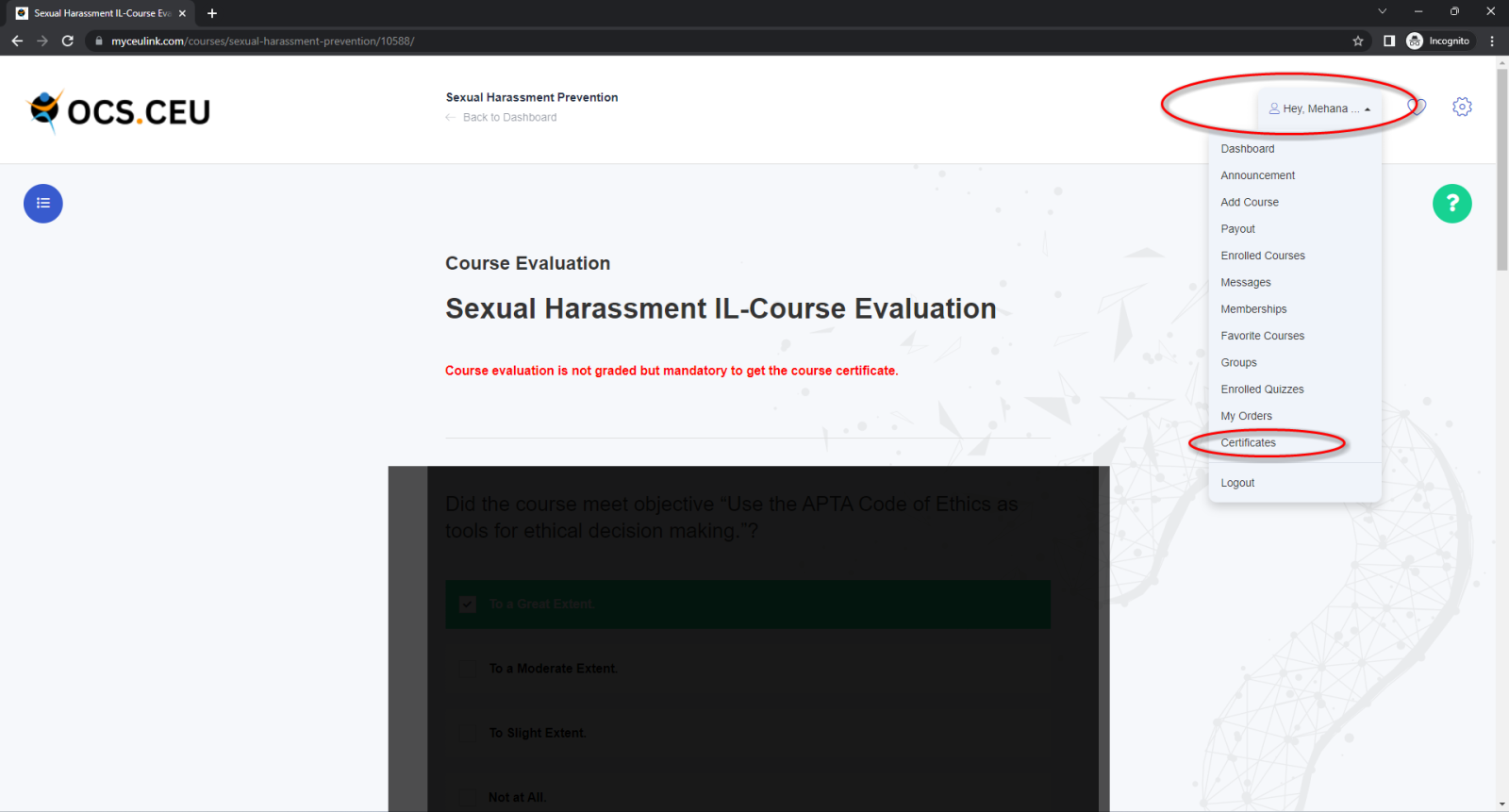Screen dimensions: 1509x812
Task: Check the 'To a Great Extent' checkbox
Action: (x=468, y=605)
